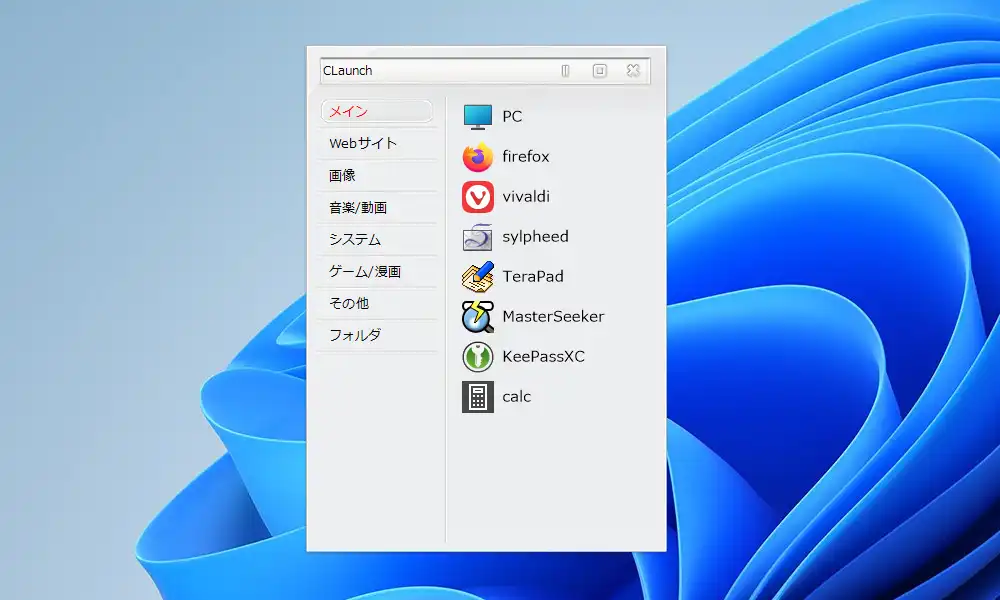Launch the vivaldi browser icon
Viewport: 1000px width, 600px height.
coord(478,196)
